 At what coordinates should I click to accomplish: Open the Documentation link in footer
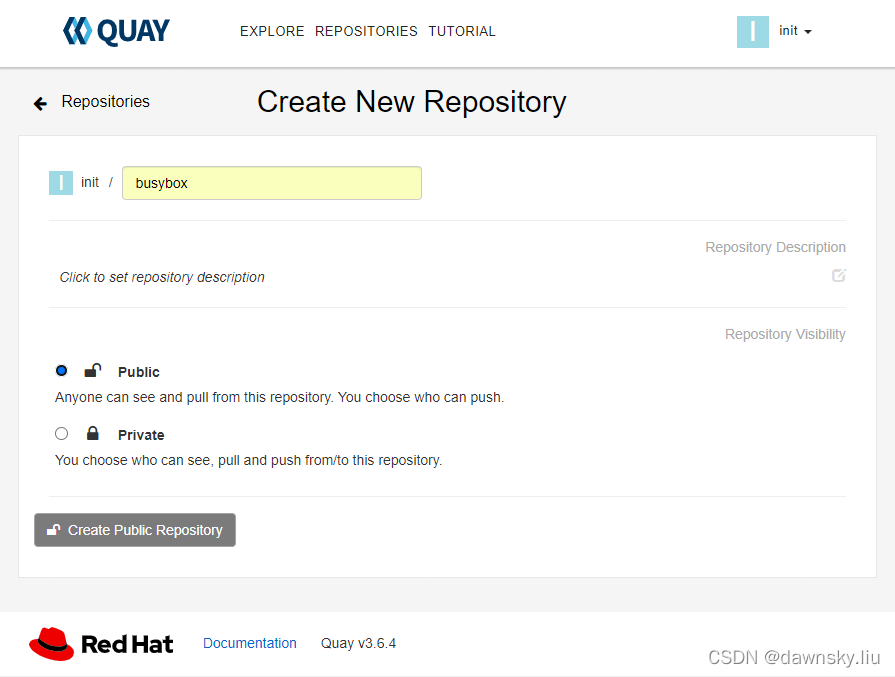[249, 643]
